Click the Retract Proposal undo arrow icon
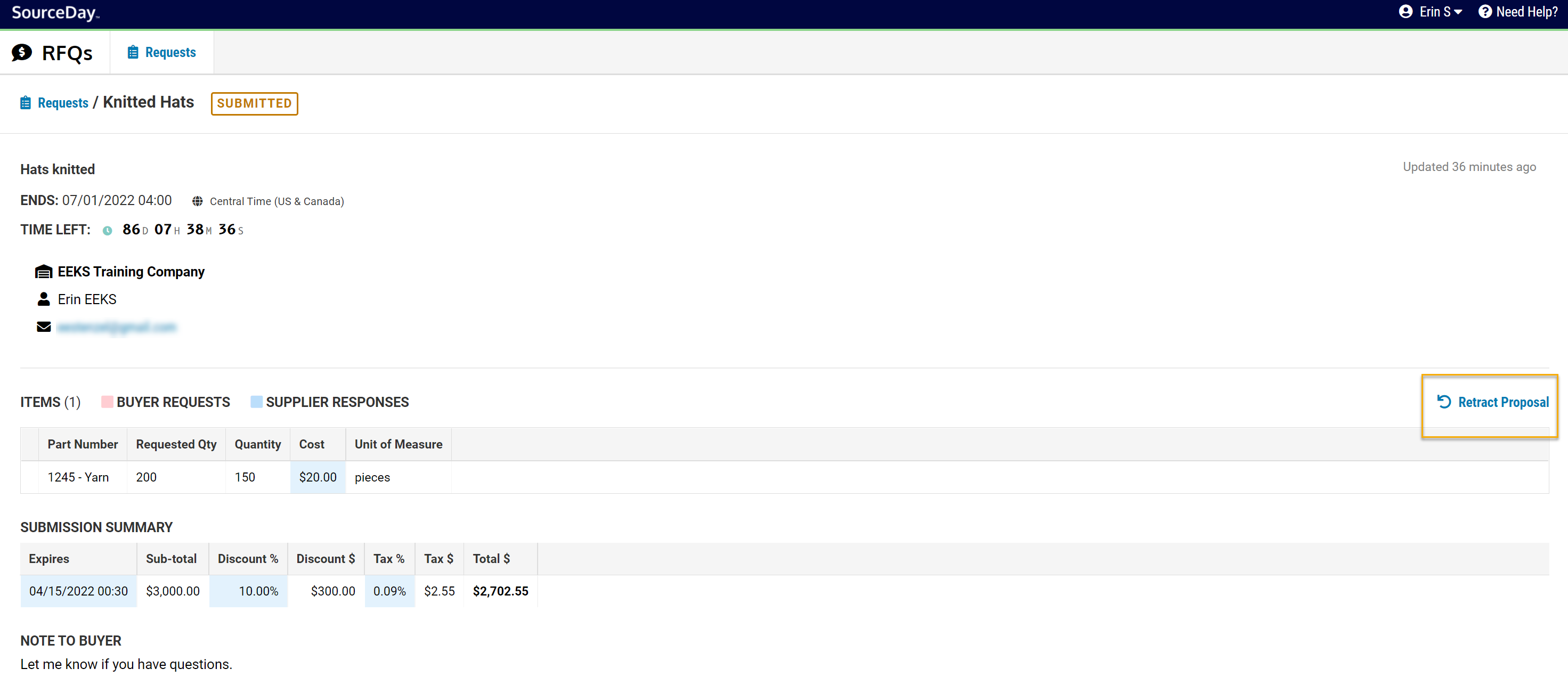 (1444, 402)
